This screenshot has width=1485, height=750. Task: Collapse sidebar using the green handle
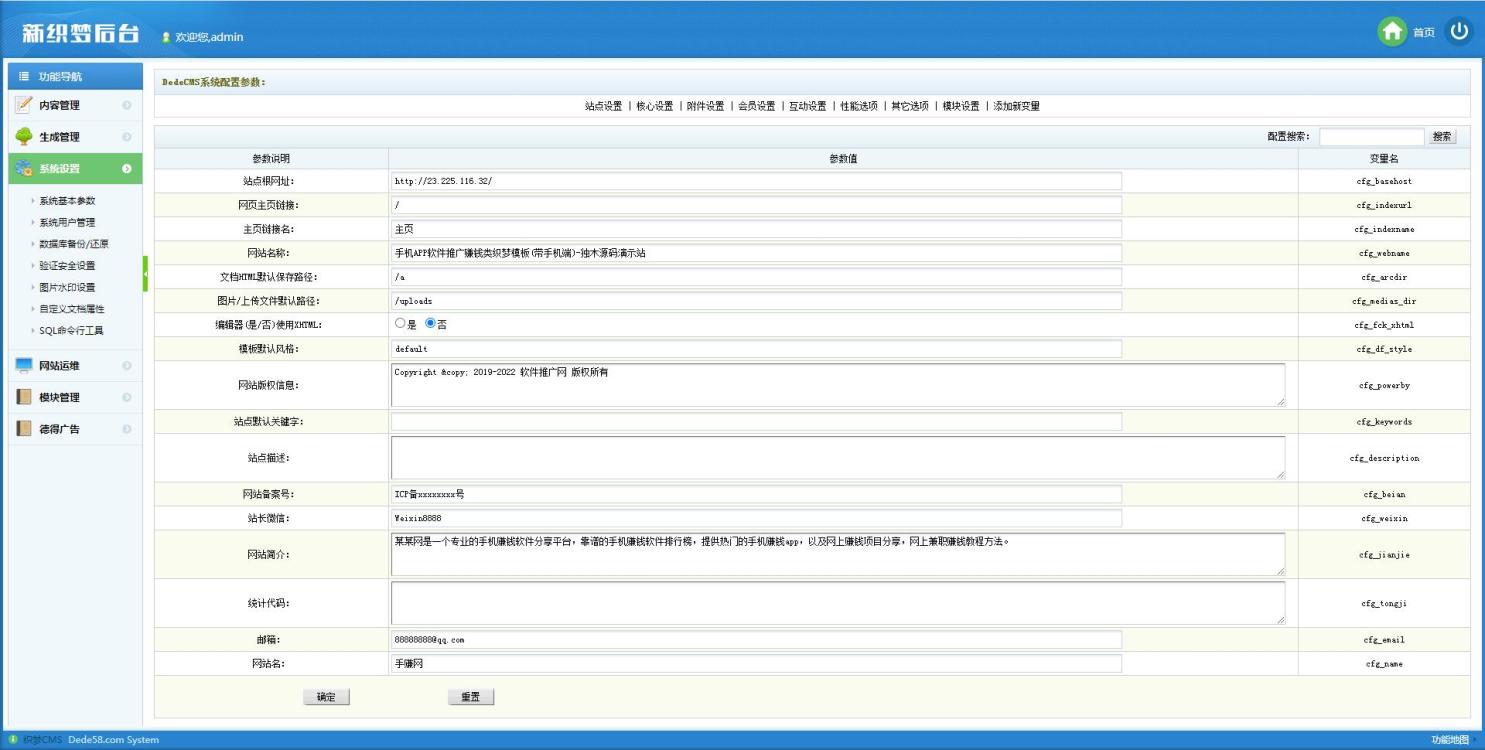(x=145, y=273)
